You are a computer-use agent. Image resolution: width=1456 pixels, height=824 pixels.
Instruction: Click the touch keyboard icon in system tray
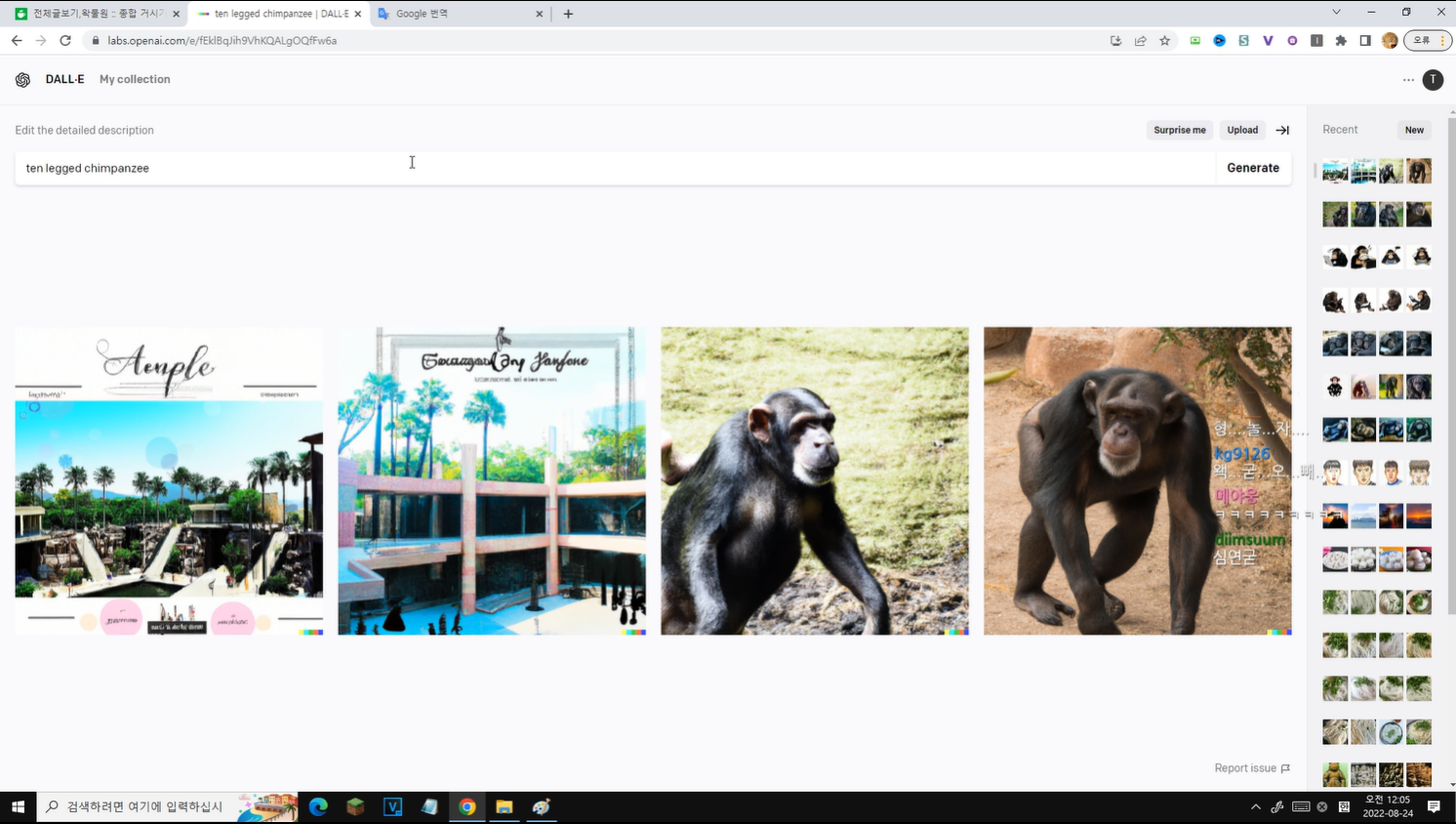[1300, 806]
